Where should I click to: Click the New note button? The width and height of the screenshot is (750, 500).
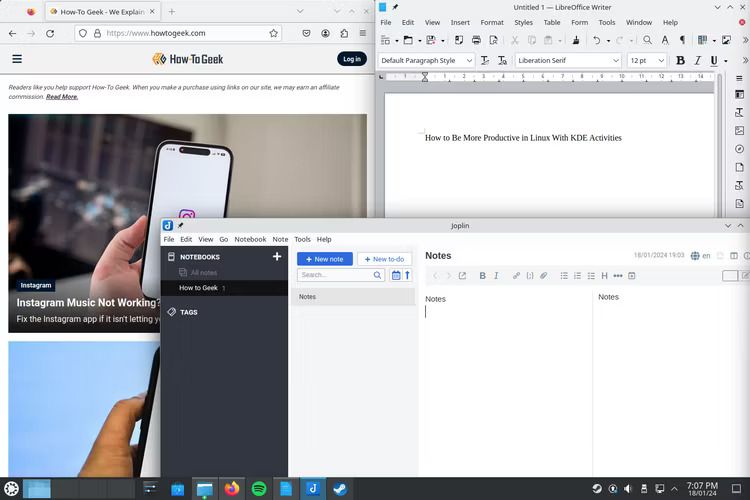[x=325, y=259]
